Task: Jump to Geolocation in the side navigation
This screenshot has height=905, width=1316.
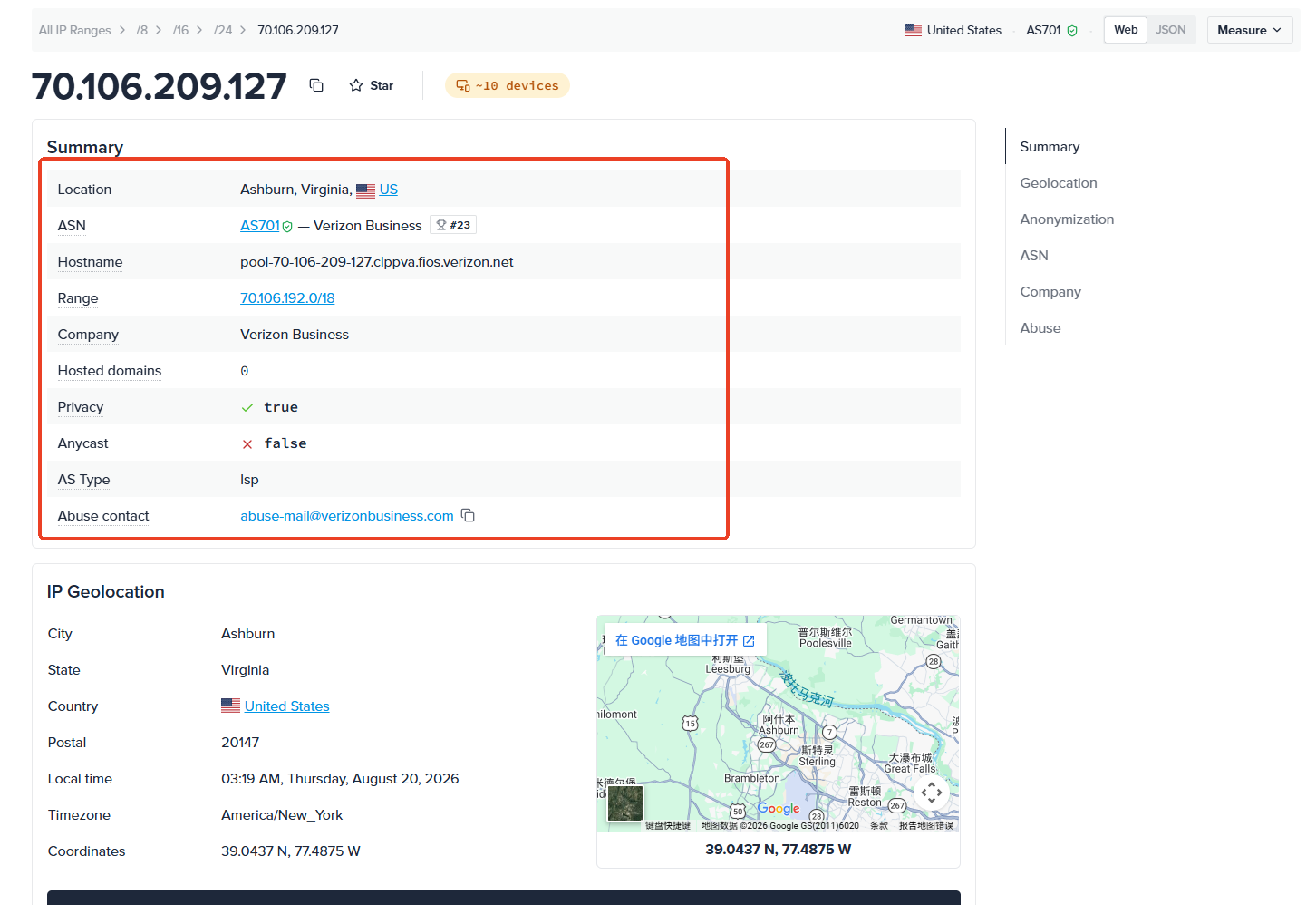Action: [1059, 183]
